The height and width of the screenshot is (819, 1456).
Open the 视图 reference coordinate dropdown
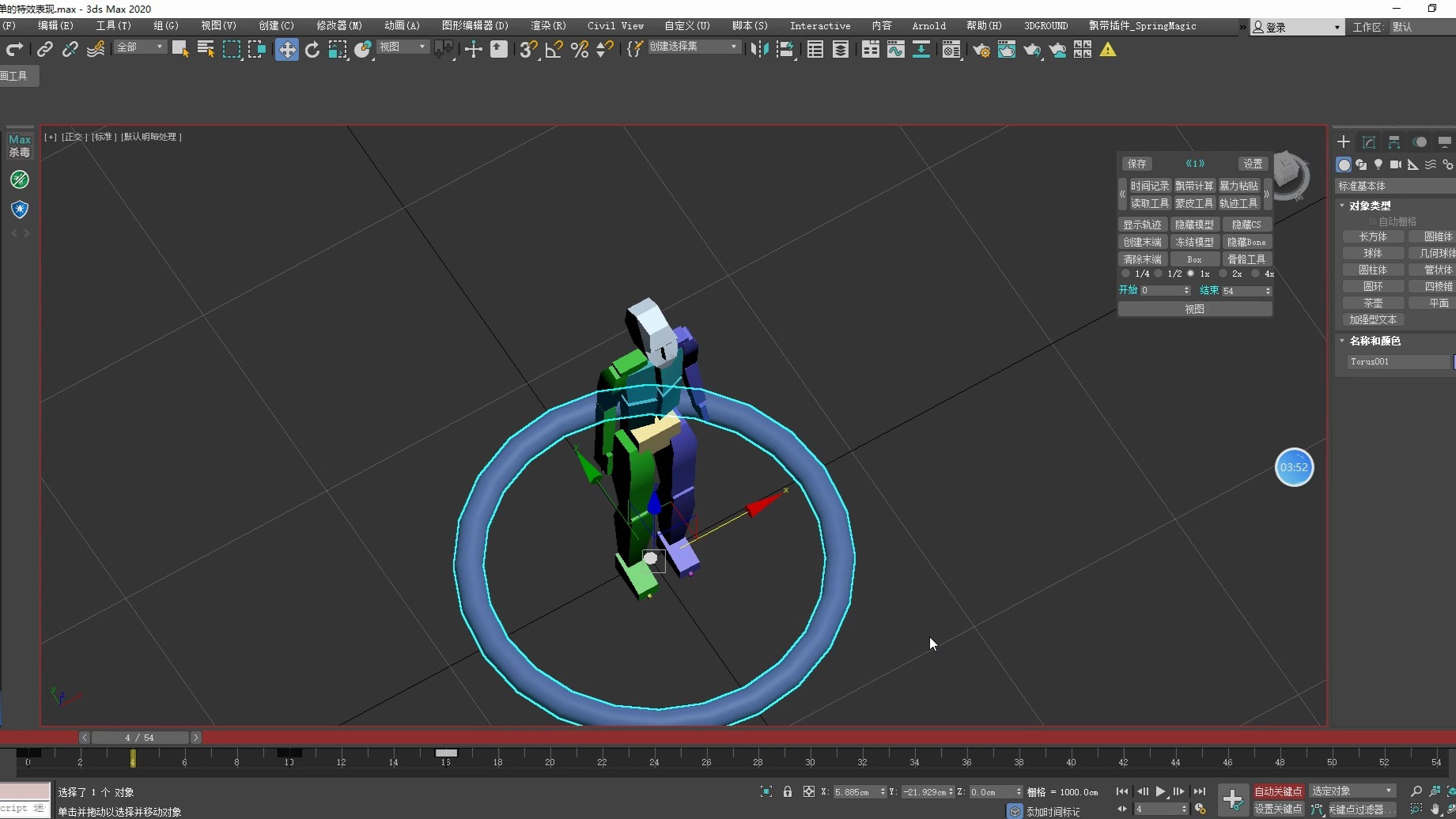(403, 47)
